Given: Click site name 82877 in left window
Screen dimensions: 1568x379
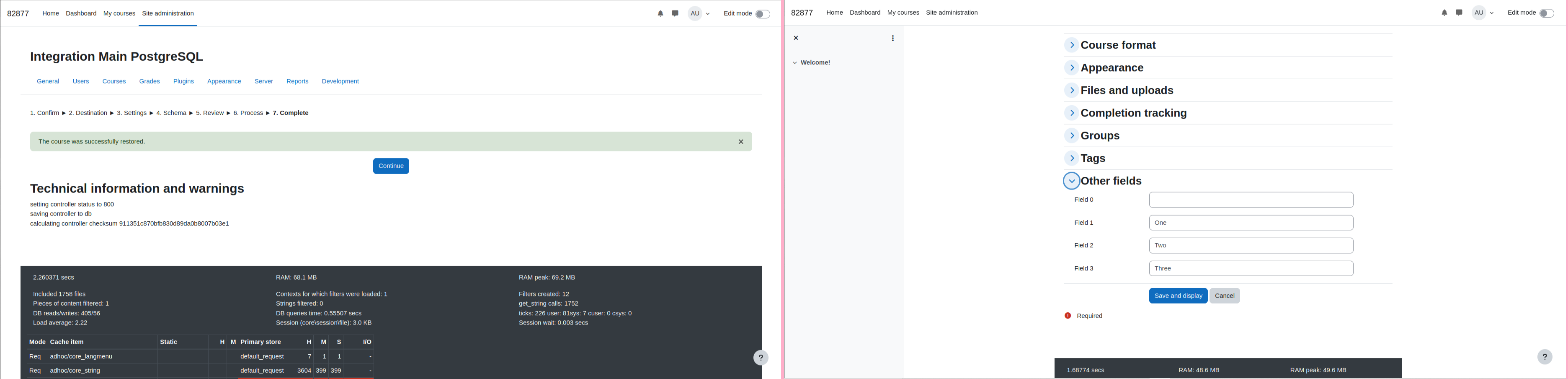Looking at the screenshot, I should tap(18, 14).
